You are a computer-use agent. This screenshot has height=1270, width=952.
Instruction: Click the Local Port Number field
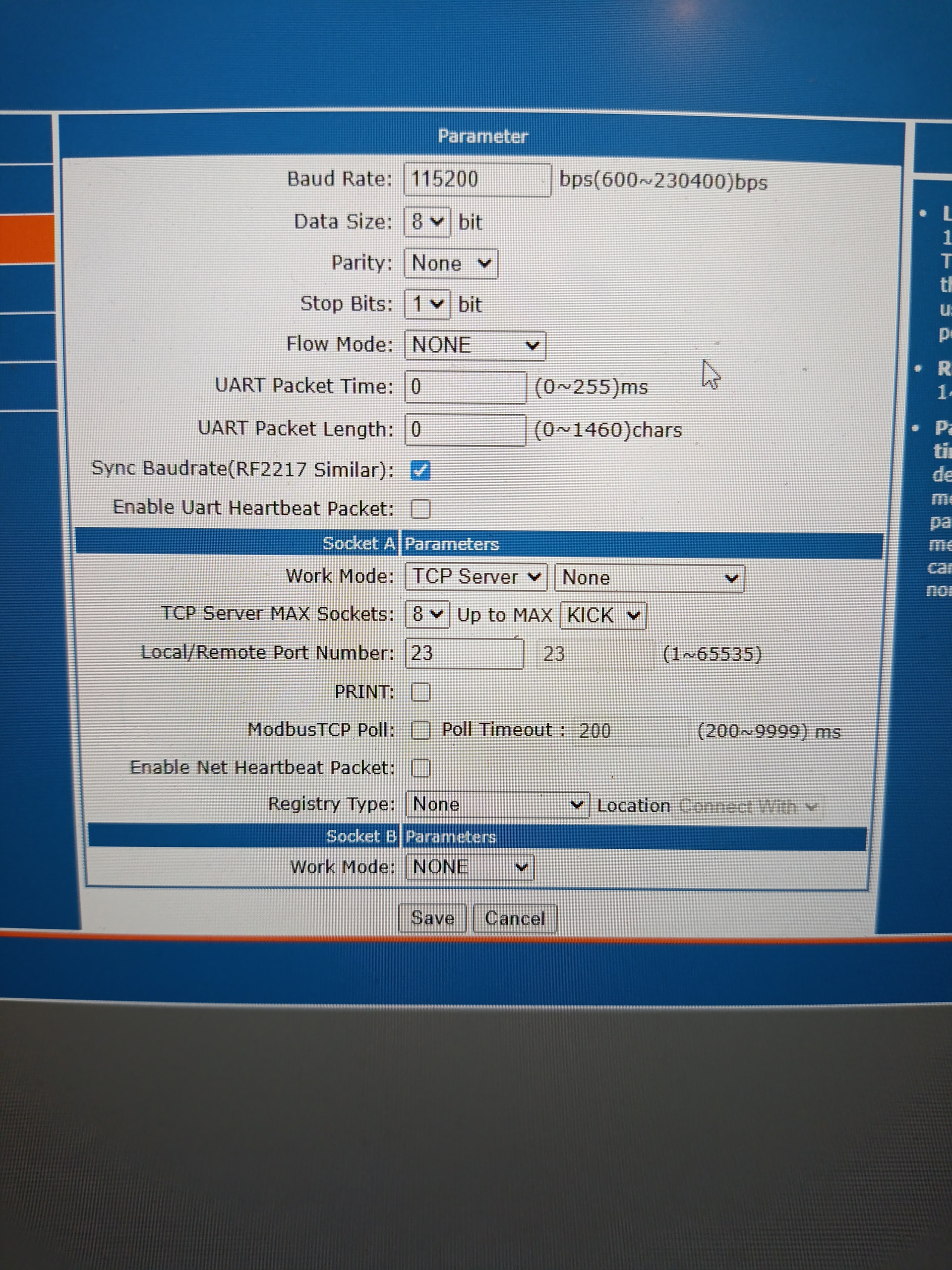tap(464, 653)
